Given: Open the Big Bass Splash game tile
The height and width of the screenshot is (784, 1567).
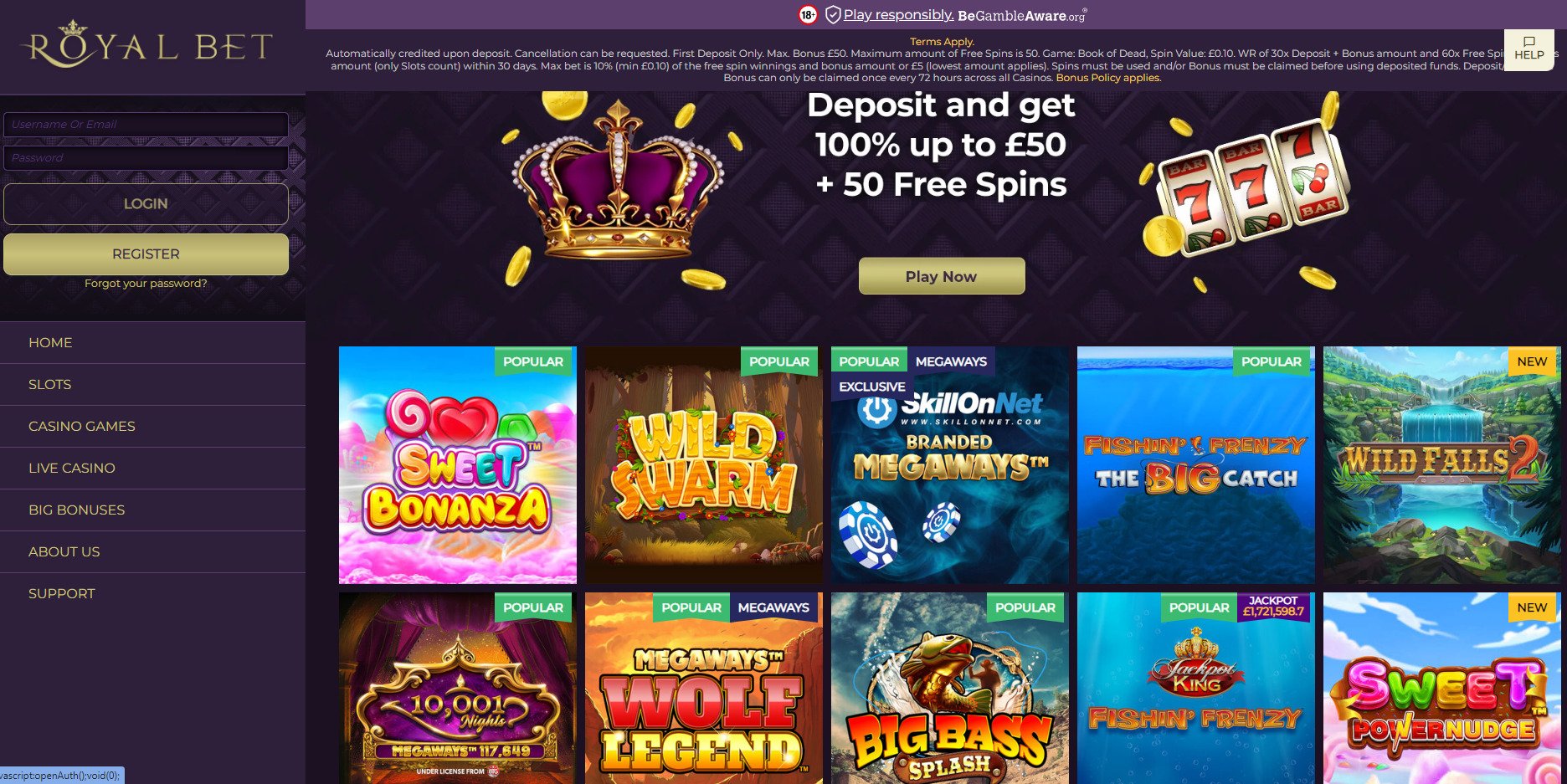Looking at the screenshot, I should click(949, 689).
